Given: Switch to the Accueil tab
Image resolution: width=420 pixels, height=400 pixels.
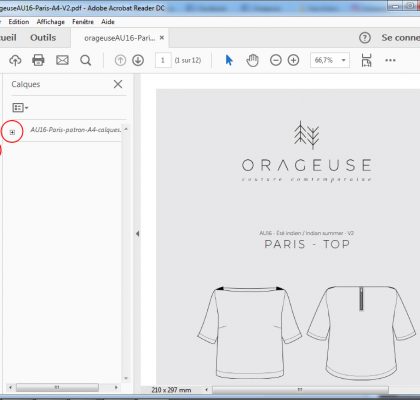Looking at the screenshot, I should pyautogui.click(x=8, y=38).
